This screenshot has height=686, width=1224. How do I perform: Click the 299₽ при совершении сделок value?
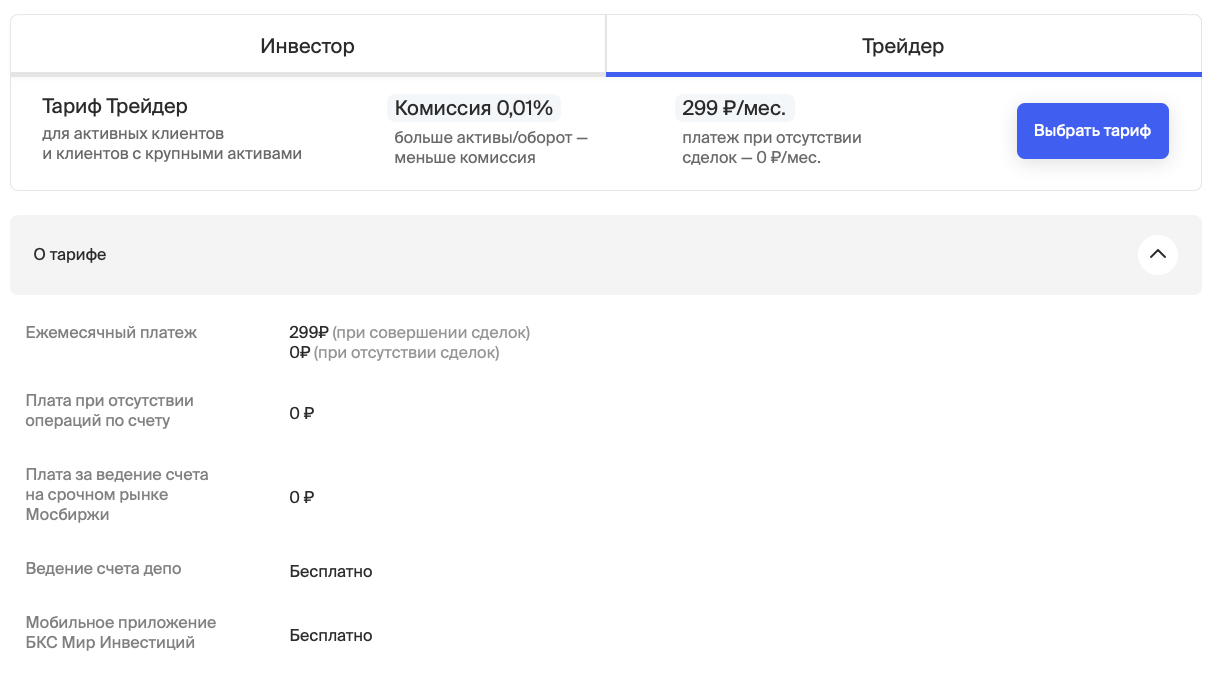pyautogui.click(x=409, y=333)
